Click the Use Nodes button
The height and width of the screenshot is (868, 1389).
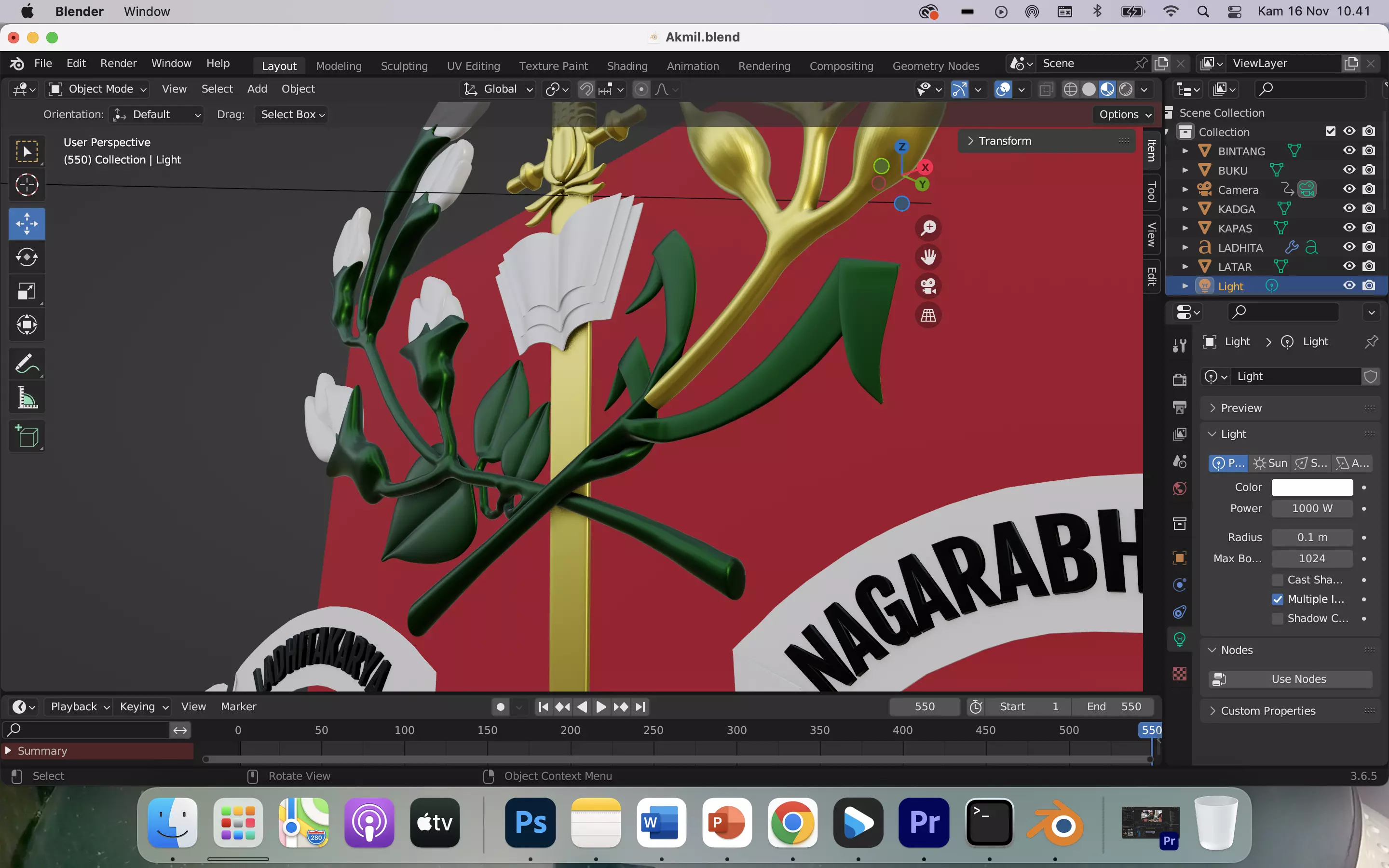click(x=1290, y=679)
